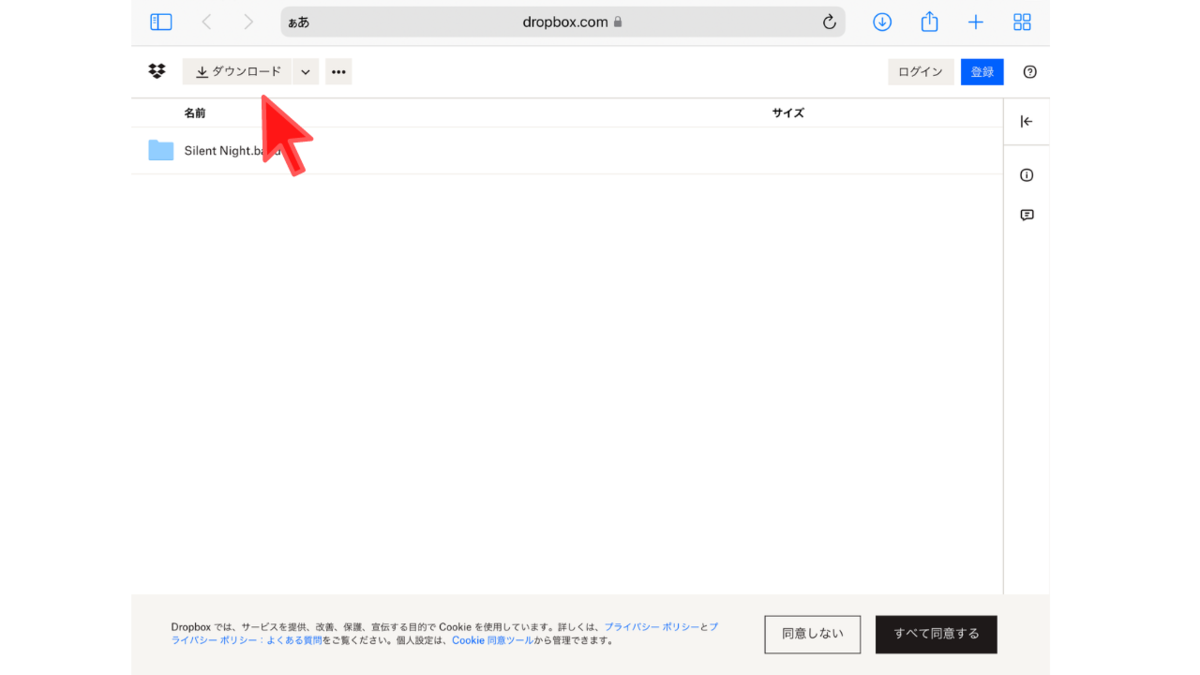Open the comments panel icon
This screenshot has width=1200, height=675.
1026,215
